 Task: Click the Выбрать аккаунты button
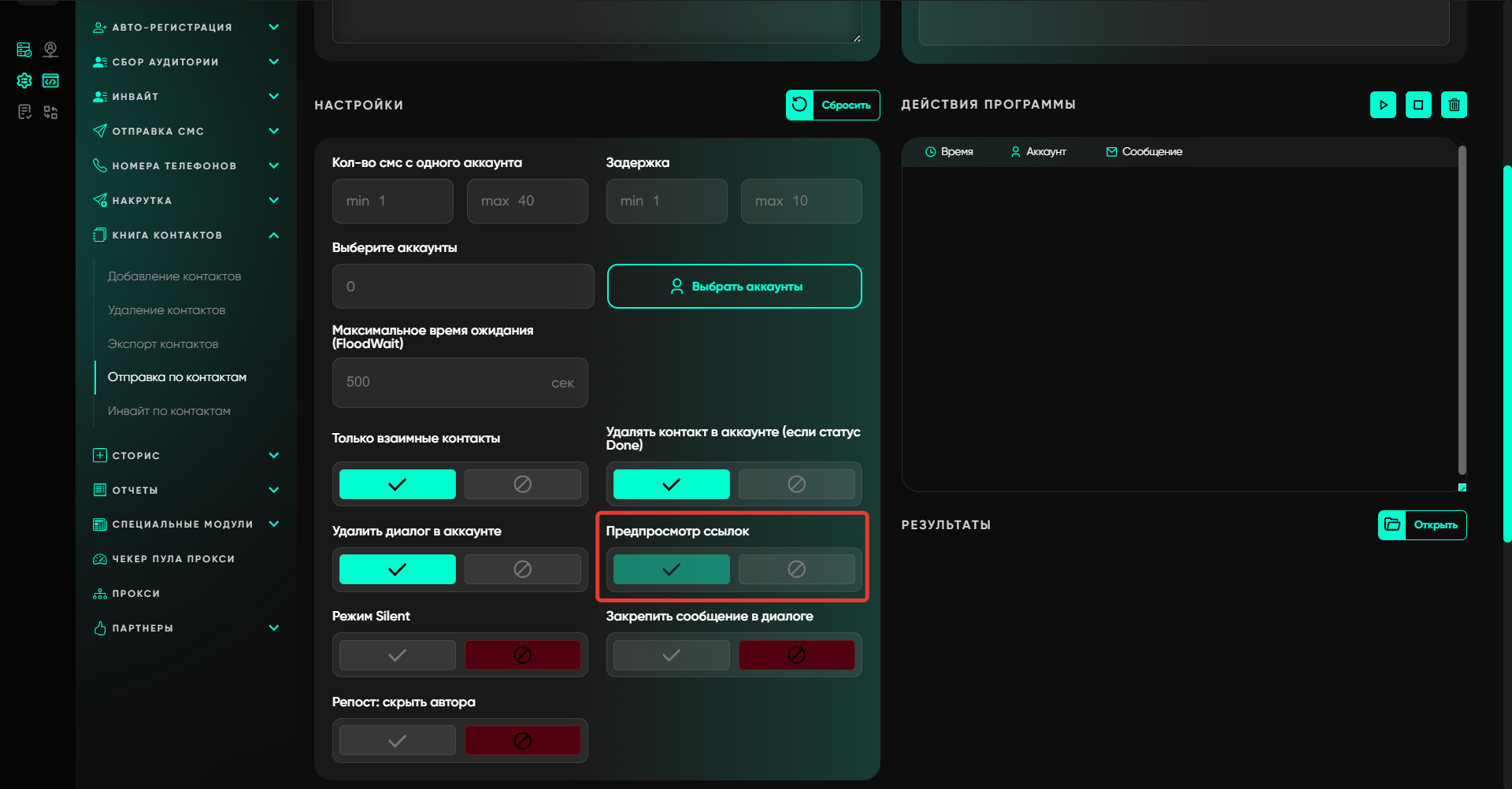pyautogui.click(x=734, y=287)
